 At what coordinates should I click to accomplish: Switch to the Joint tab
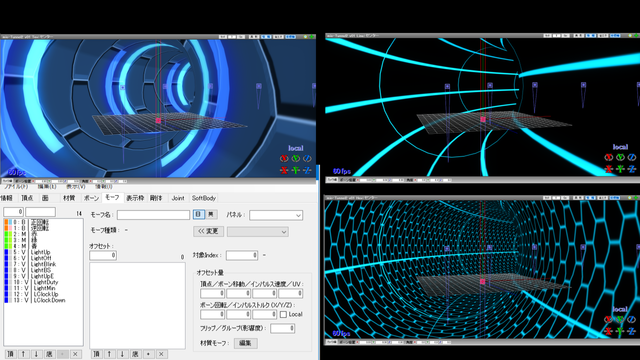point(178,198)
